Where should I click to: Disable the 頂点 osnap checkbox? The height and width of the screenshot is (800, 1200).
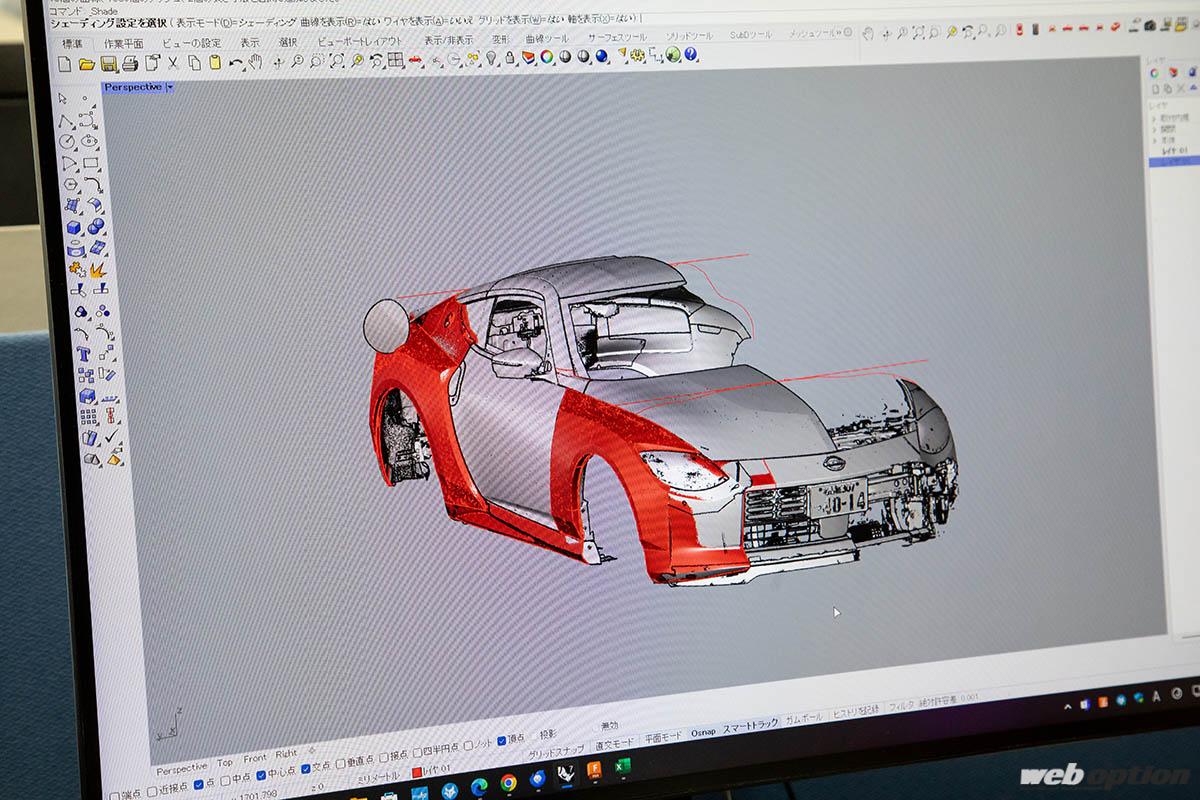point(502,740)
